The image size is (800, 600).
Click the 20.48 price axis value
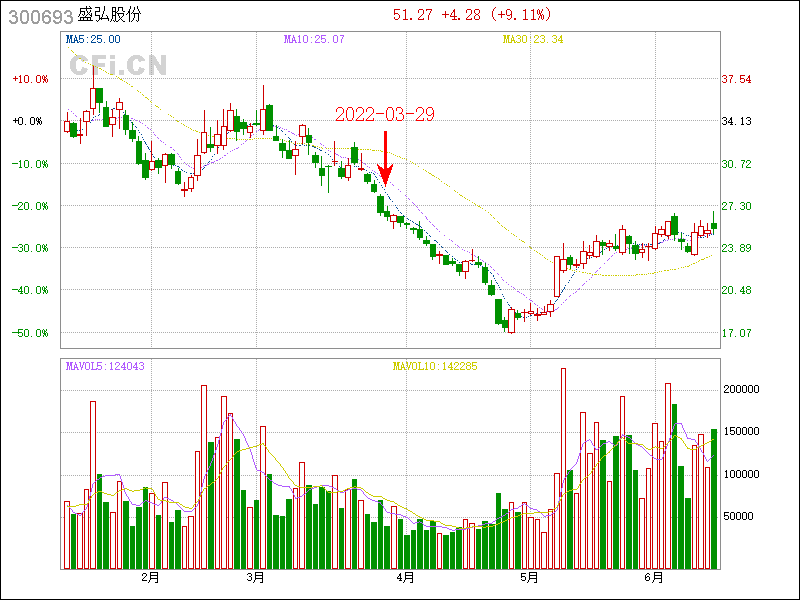(736, 290)
